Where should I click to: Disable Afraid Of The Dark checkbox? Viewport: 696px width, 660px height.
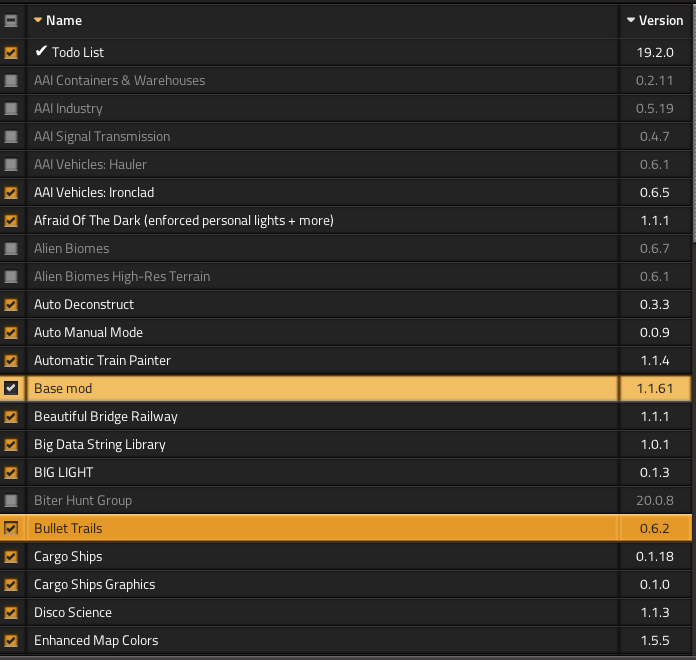tap(11, 220)
